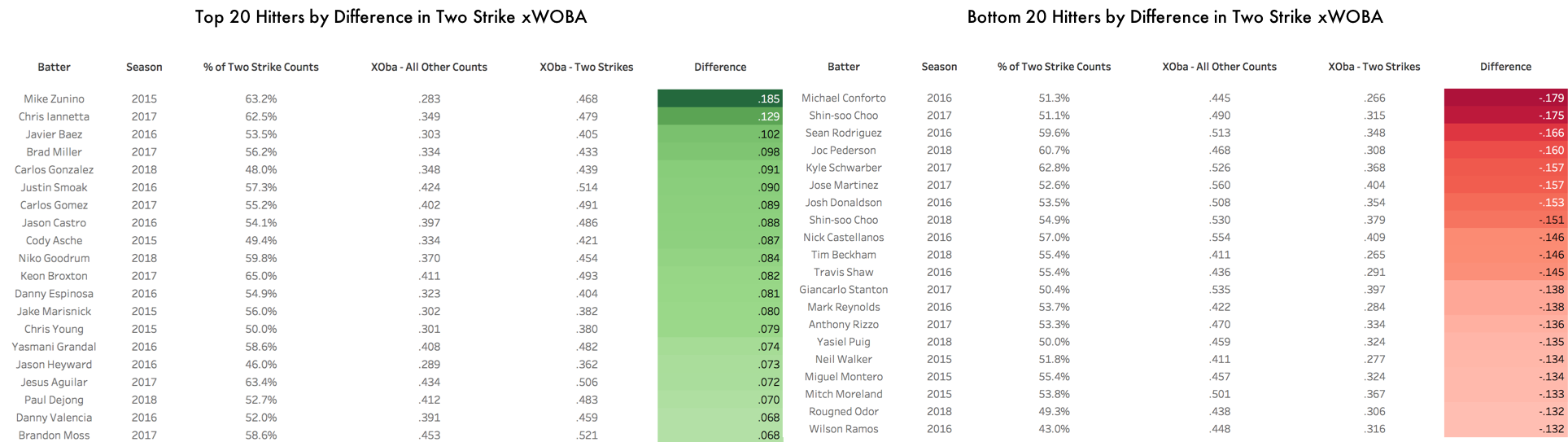The width and height of the screenshot is (1568, 442).
Task: Click the Bottom 20 Hitters title
Action: coord(1175,17)
